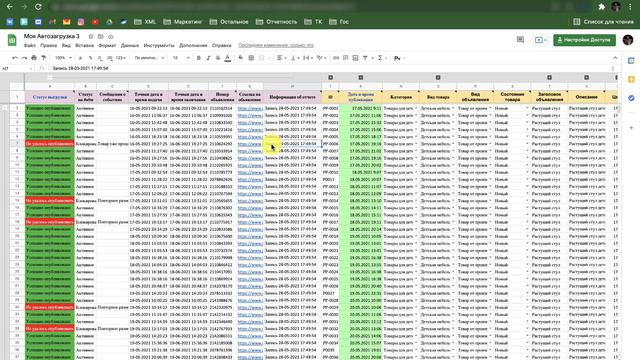640x360 pixels.
Task: Toggle strikethrough formatting
Action: pos(218,58)
